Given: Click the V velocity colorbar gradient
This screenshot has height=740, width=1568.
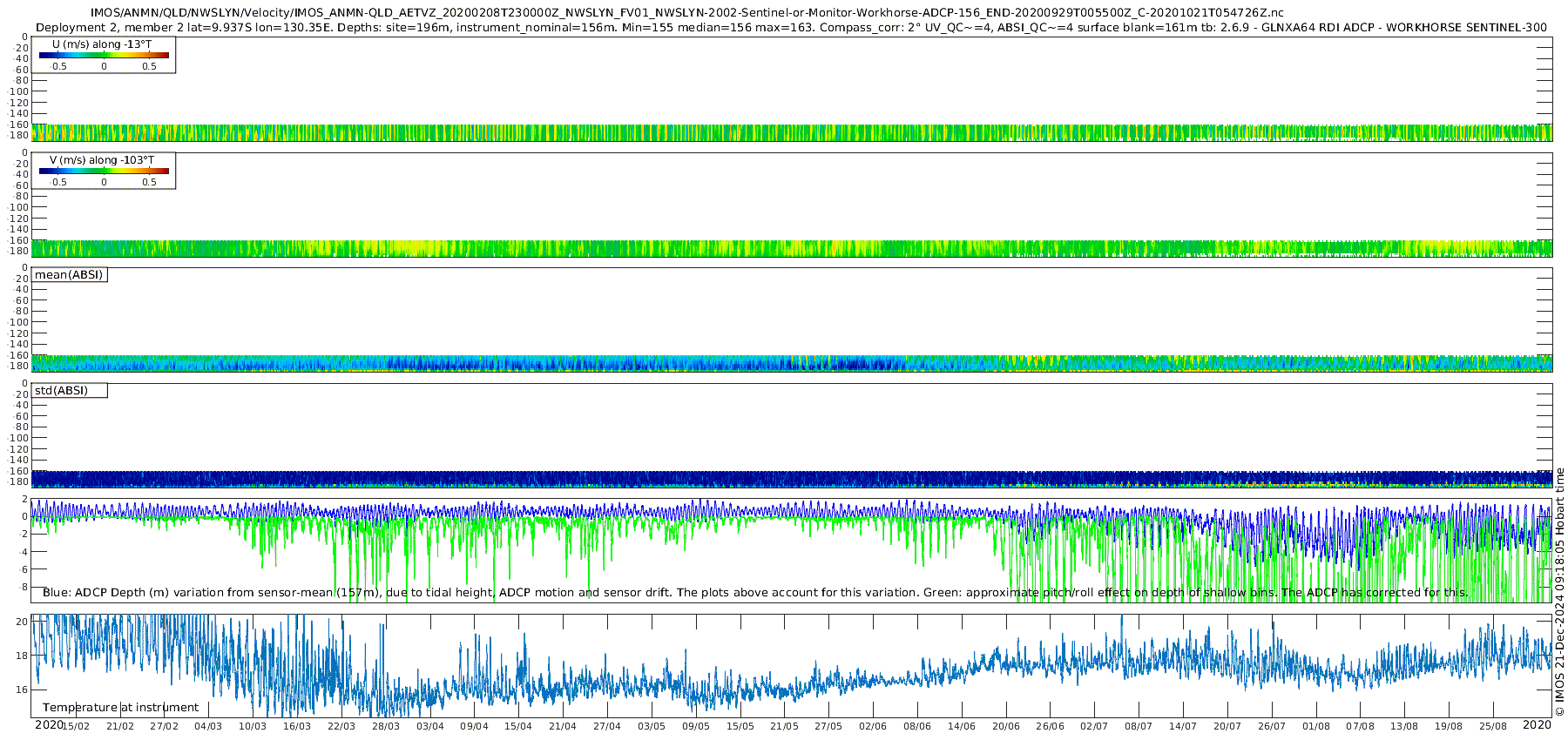Looking at the screenshot, I should tap(104, 172).
